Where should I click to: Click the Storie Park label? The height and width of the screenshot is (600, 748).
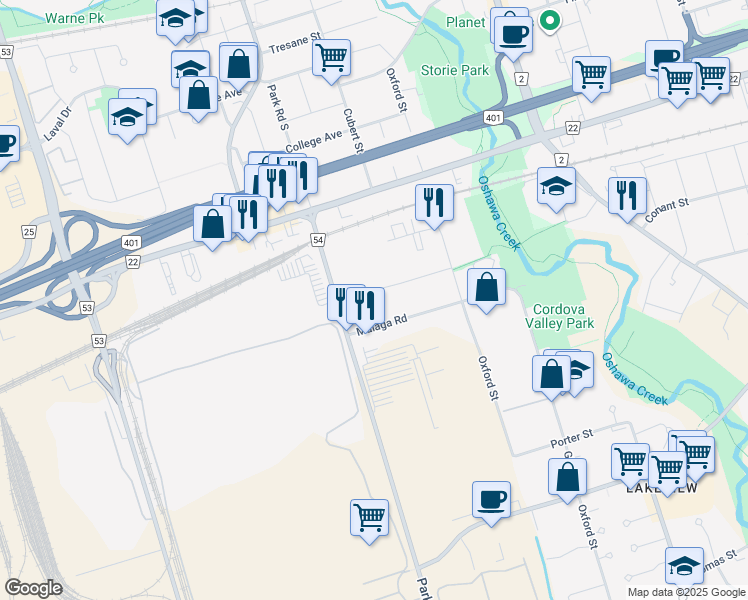(x=455, y=71)
